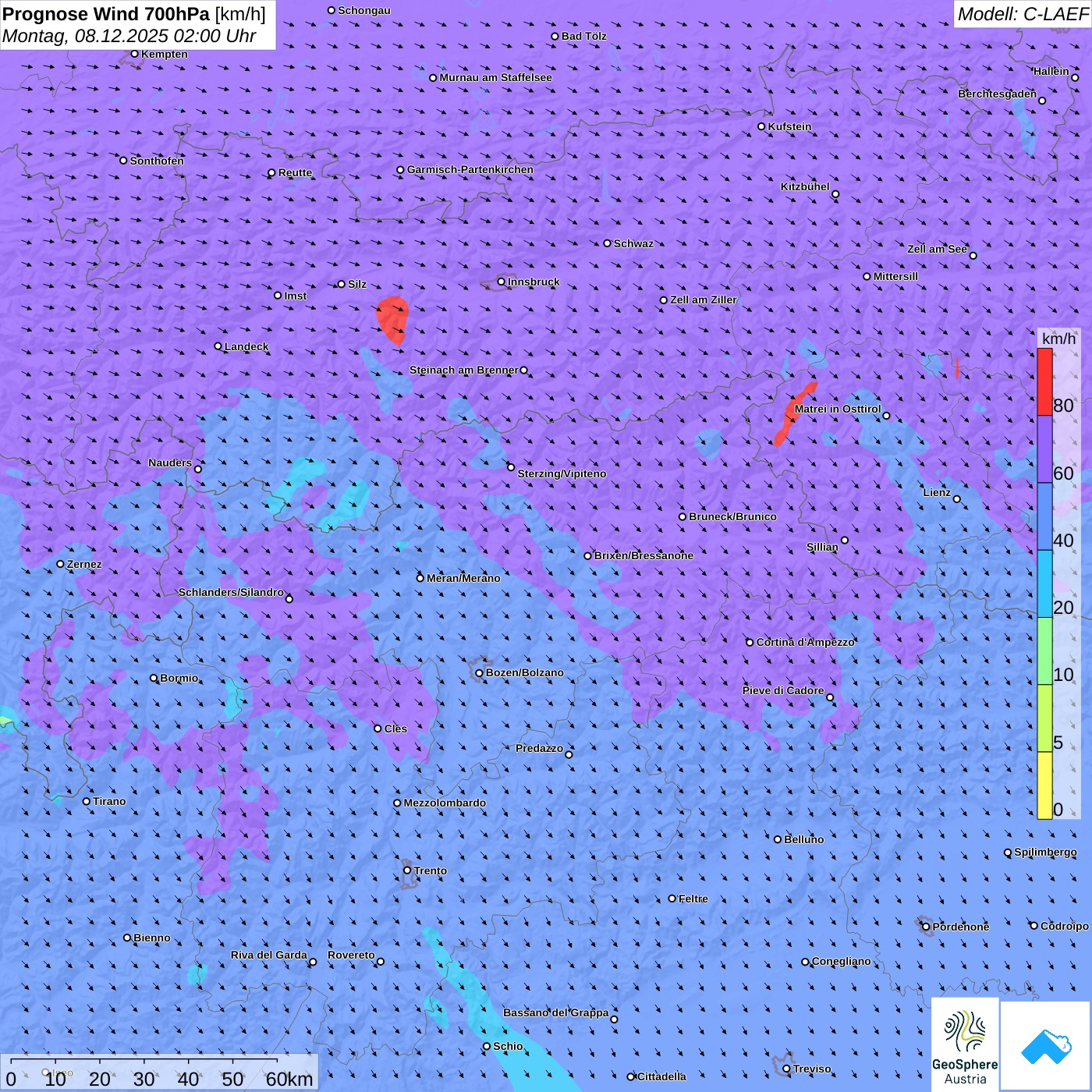The width and height of the screenshot is (1092, 1092).
Task: Click the Hallein marker dot
Action: pos(1075,77)
